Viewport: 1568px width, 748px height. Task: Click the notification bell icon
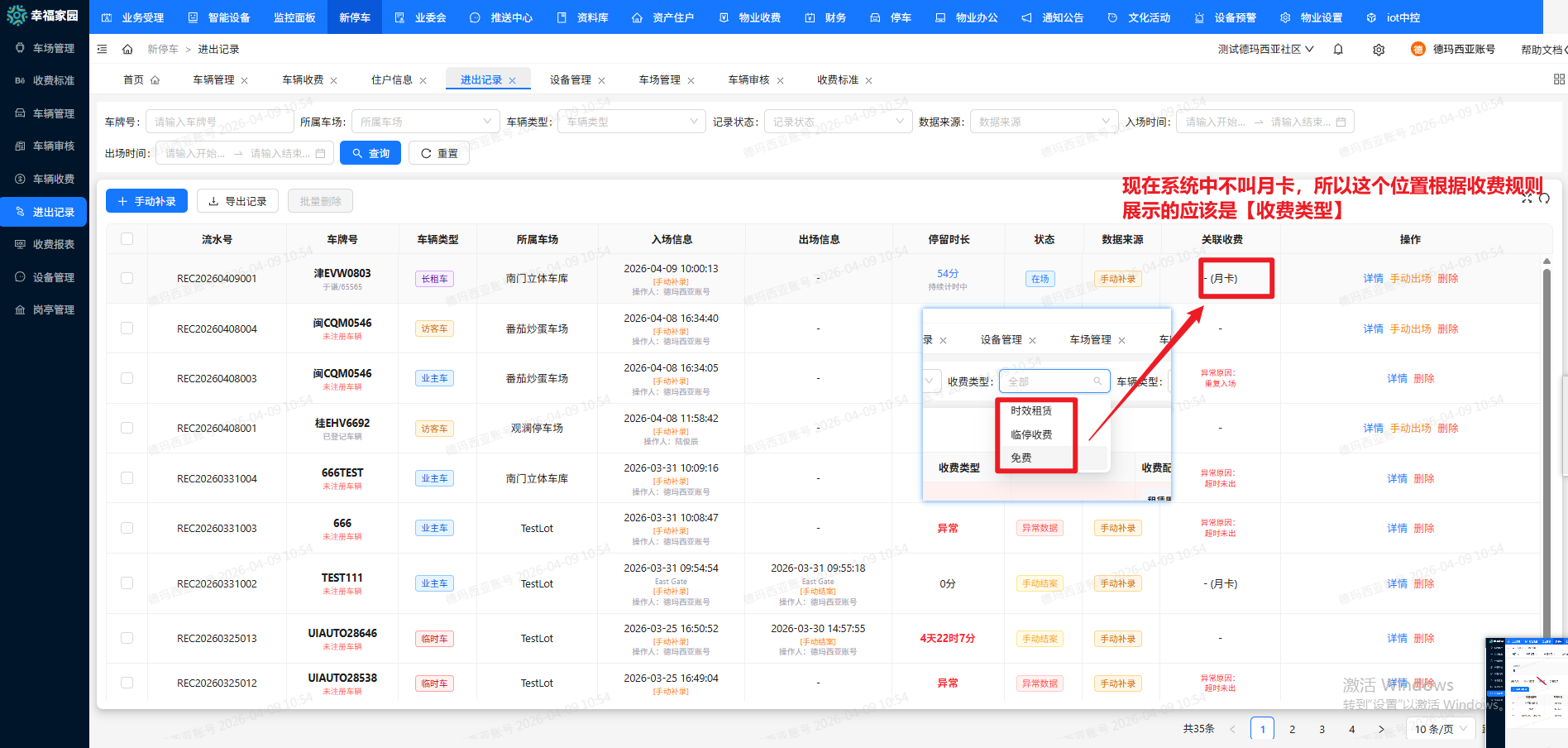pyautogui.click(x=1338, y=50)
